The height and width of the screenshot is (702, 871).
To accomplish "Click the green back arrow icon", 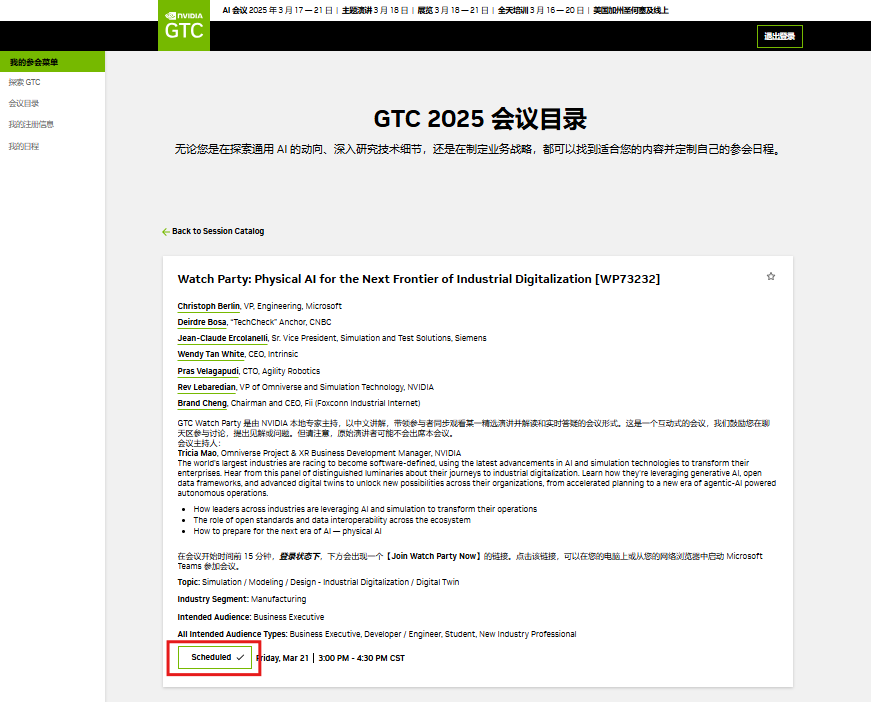I will pos(165,231).
